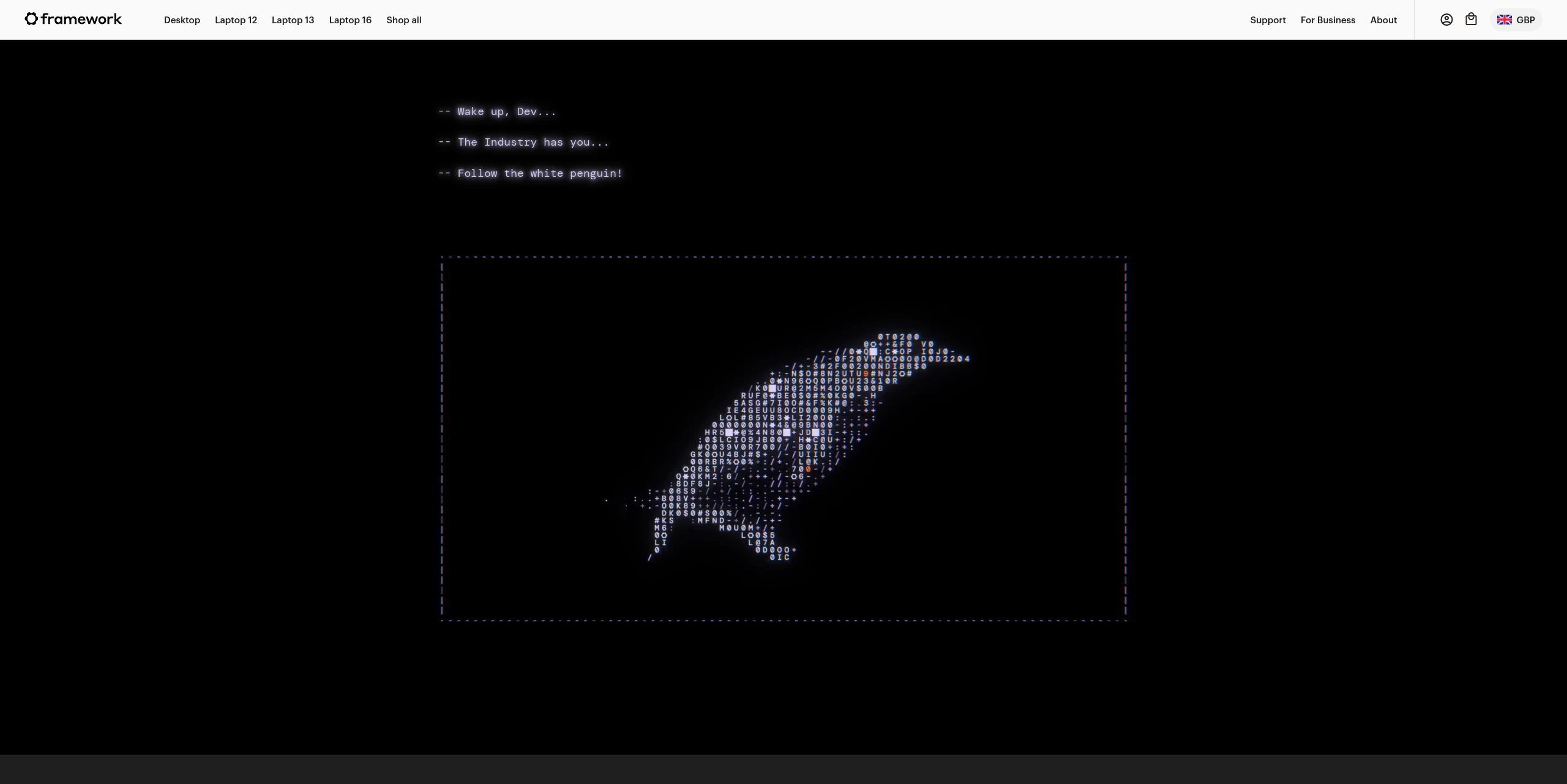The height and width of the screenshot is (784, 1567).
Task: Open the Support menu
Action: pyautogui.click(x=1268, y=20)
